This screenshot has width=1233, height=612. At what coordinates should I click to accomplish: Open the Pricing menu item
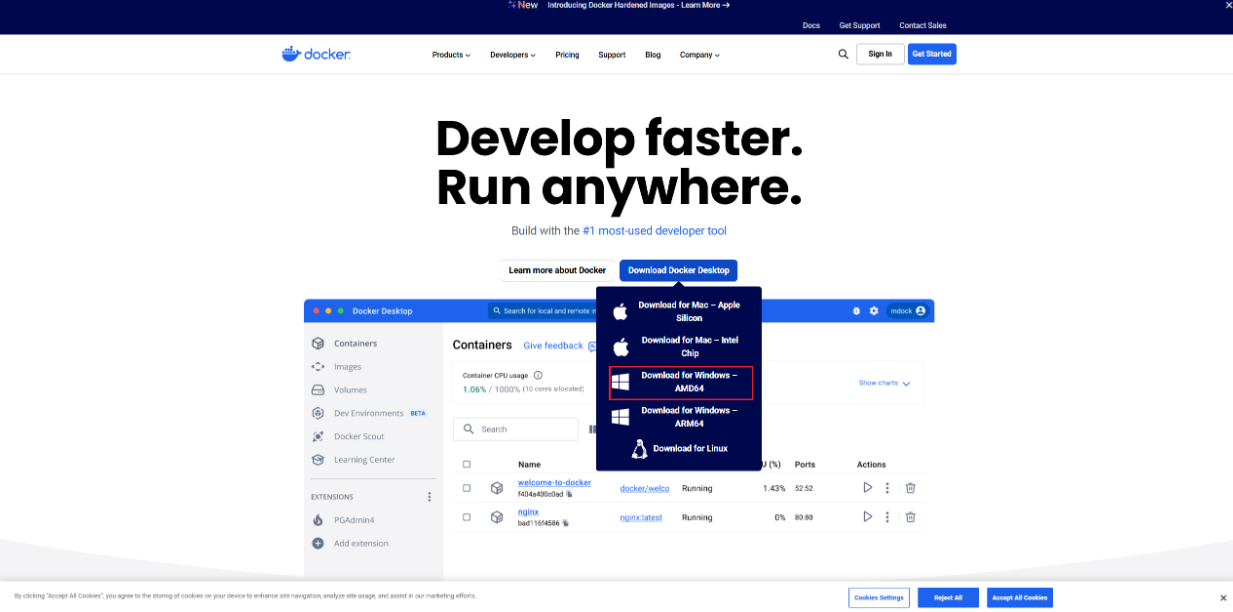coord(567,55)
